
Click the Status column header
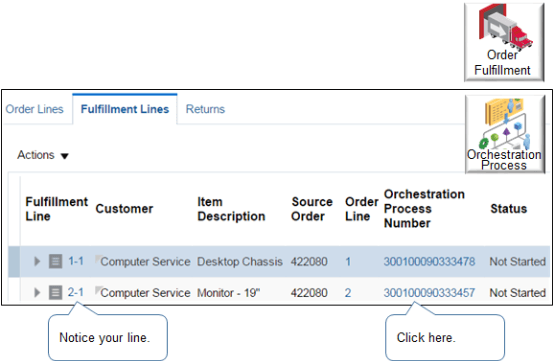[508, 209]
